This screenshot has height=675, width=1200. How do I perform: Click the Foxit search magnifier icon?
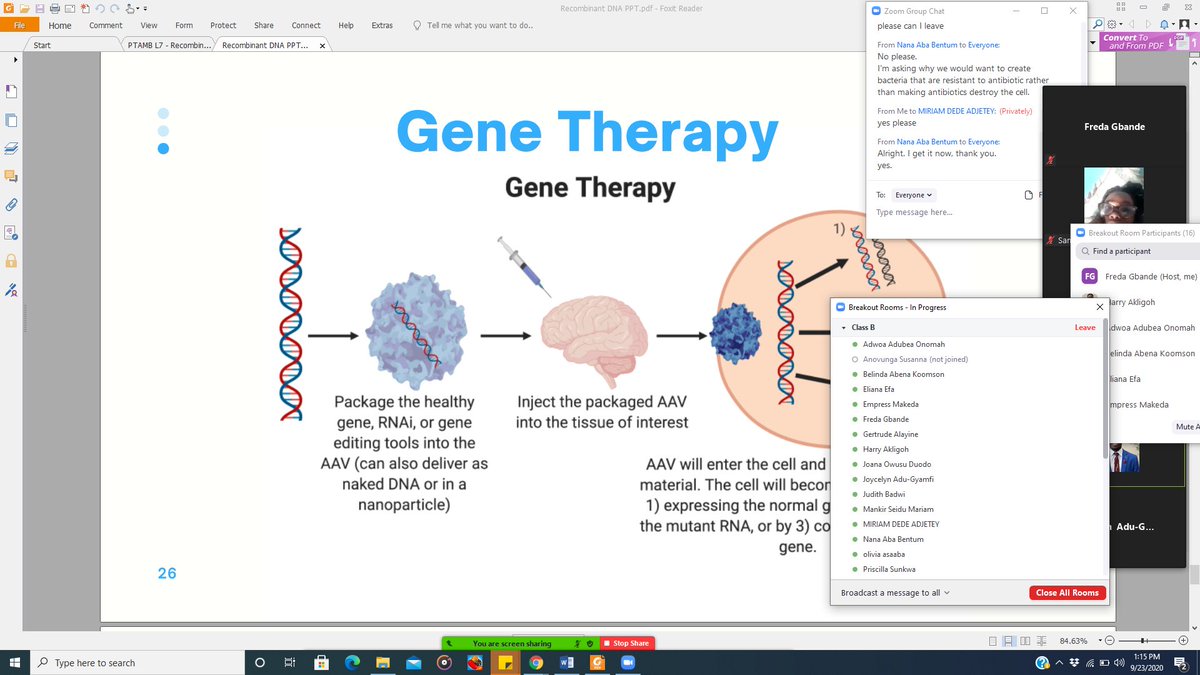[1098, 24]
